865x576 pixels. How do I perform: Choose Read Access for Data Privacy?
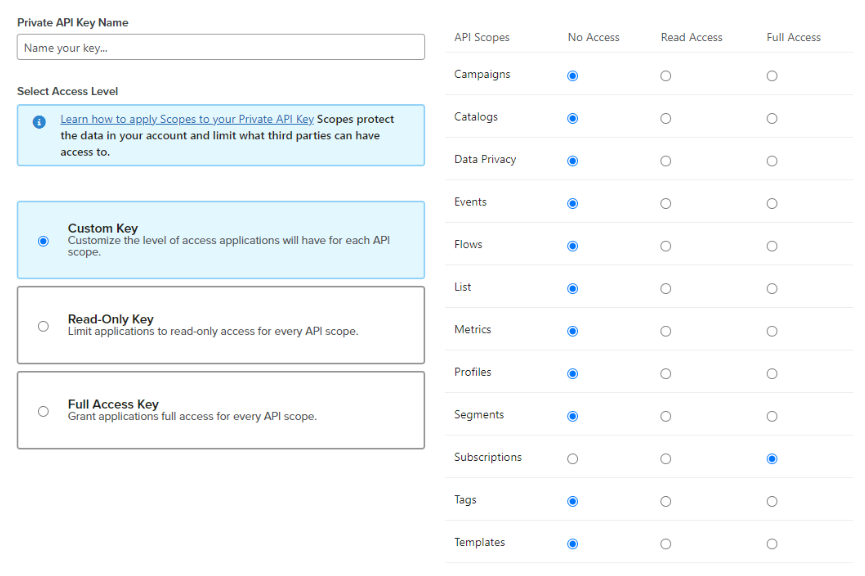click(666, 161)
